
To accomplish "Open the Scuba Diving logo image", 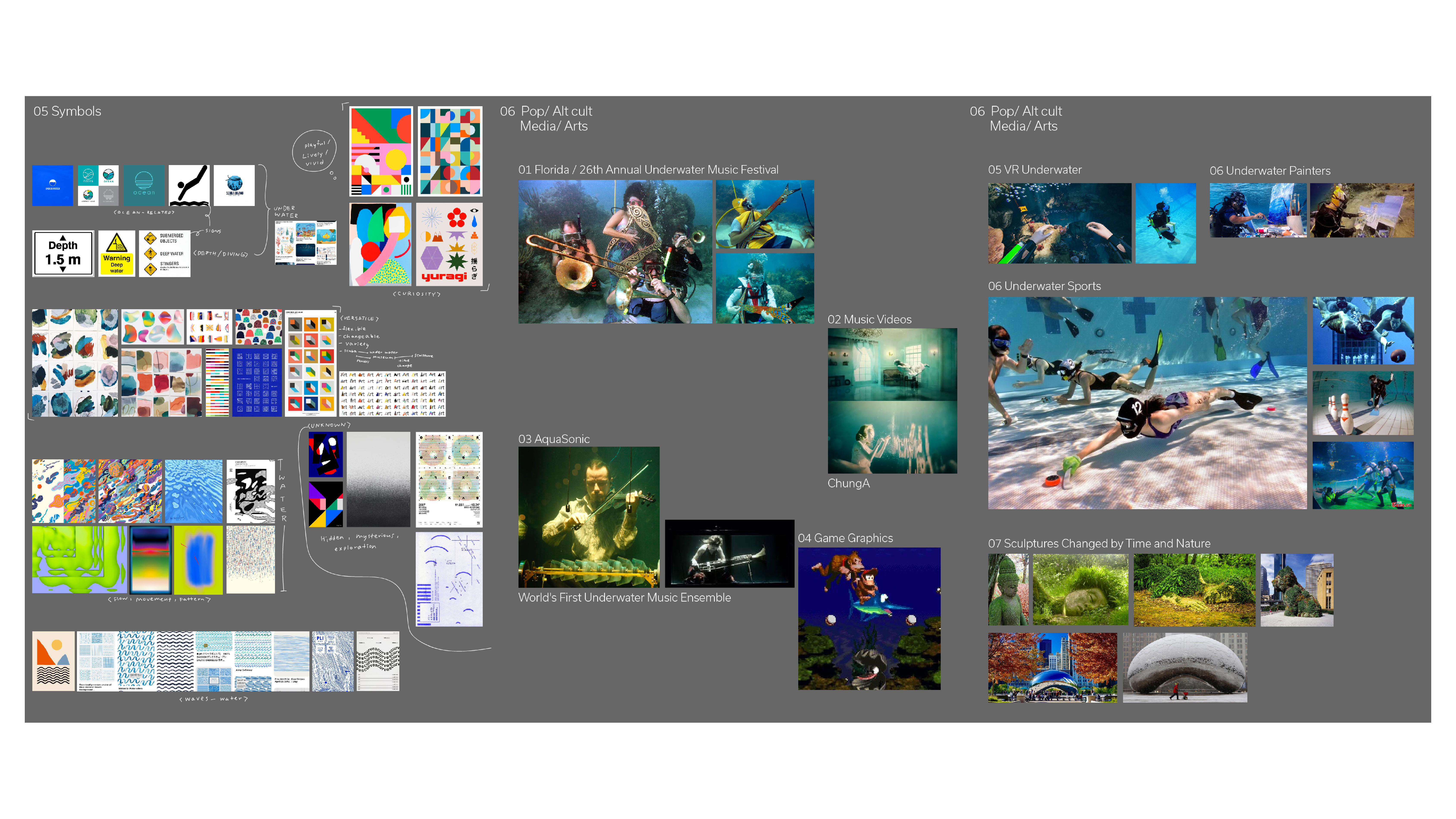I will coord(234,185).
